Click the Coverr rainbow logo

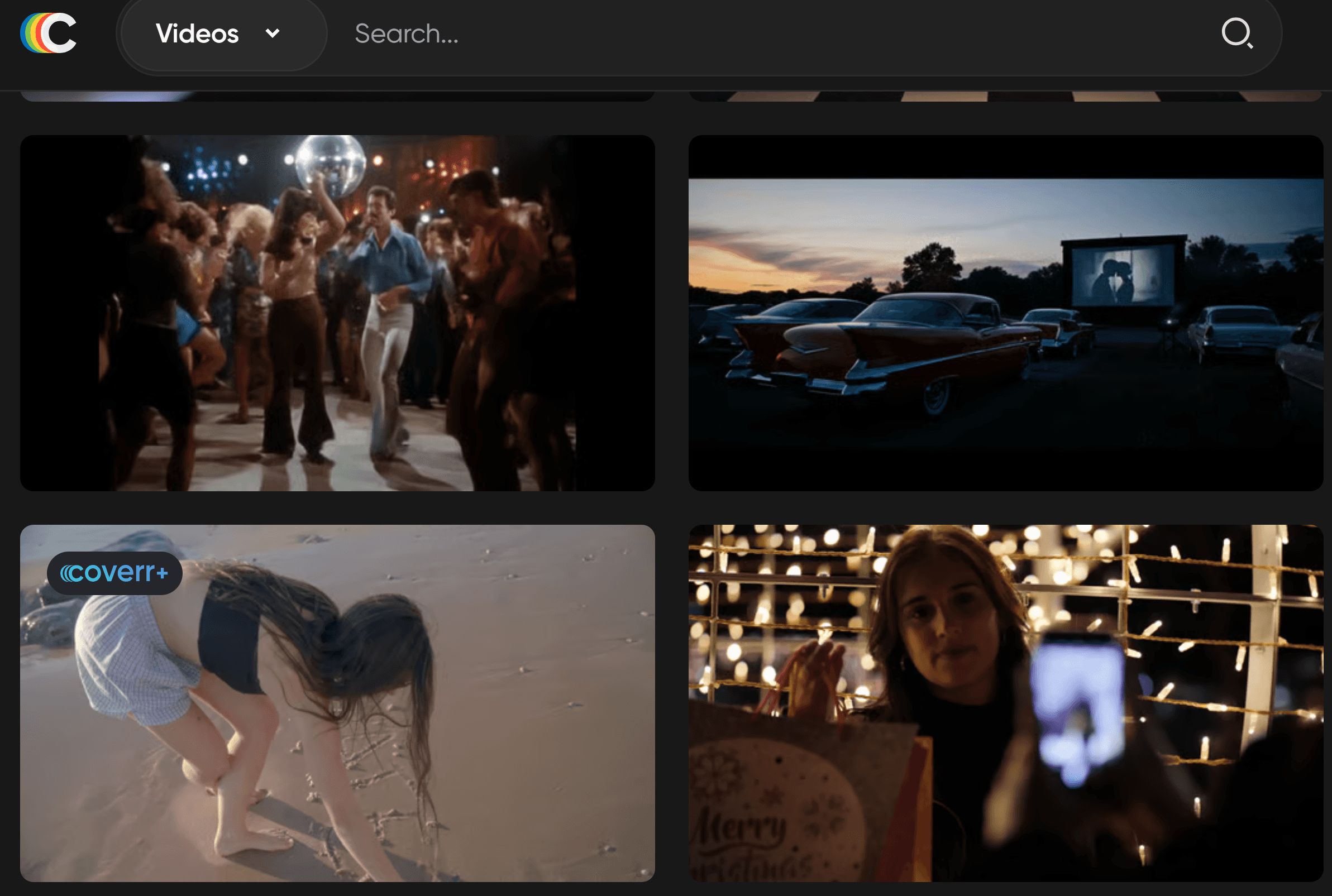click(x=49, y=33)
